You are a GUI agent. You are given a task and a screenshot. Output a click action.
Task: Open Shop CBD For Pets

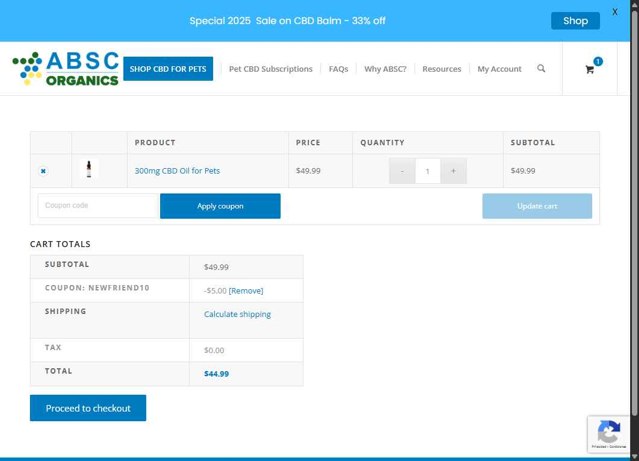point(168,69)
